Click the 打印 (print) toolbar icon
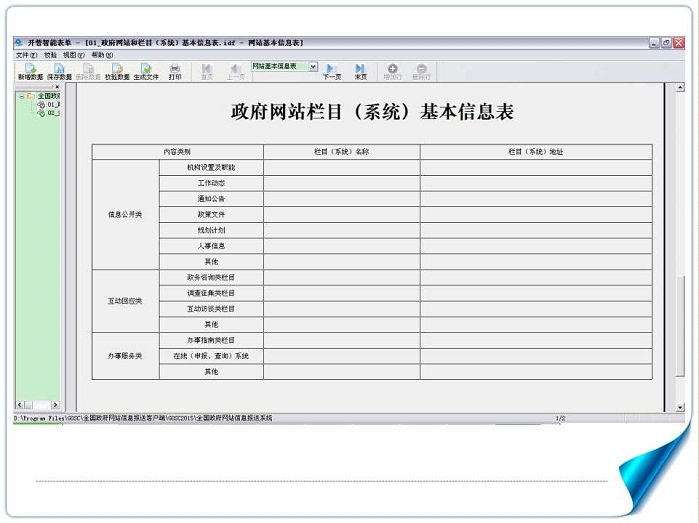The image size is (699, 523). point(175,71)
